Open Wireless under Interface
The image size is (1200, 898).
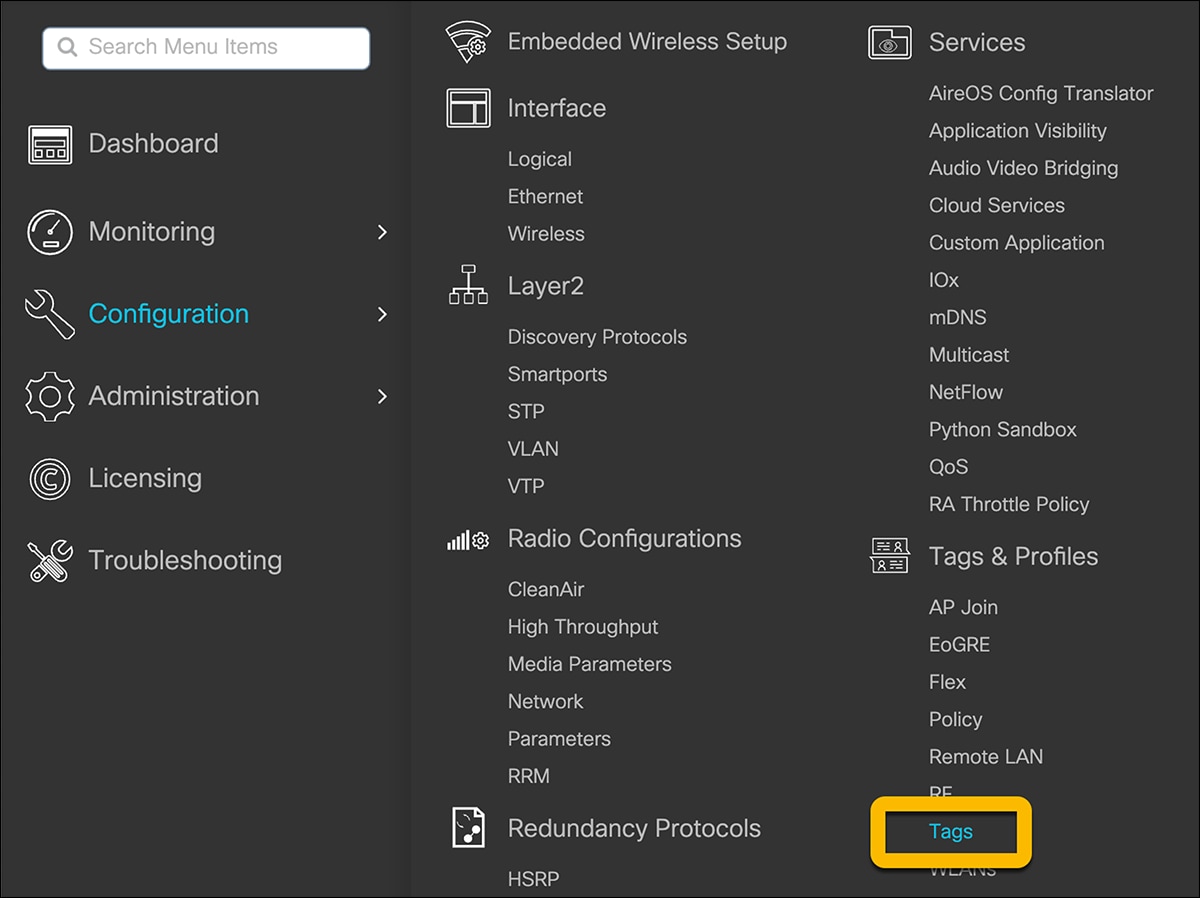[x=546, y=234]
